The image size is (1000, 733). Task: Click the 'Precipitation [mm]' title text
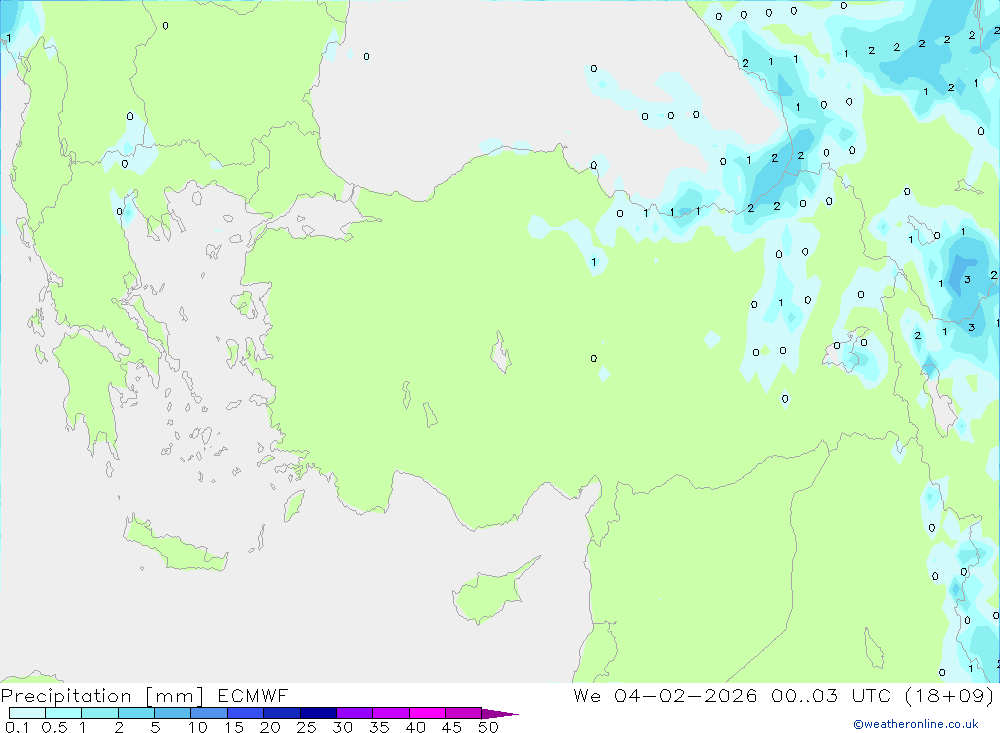pos(102,696)
